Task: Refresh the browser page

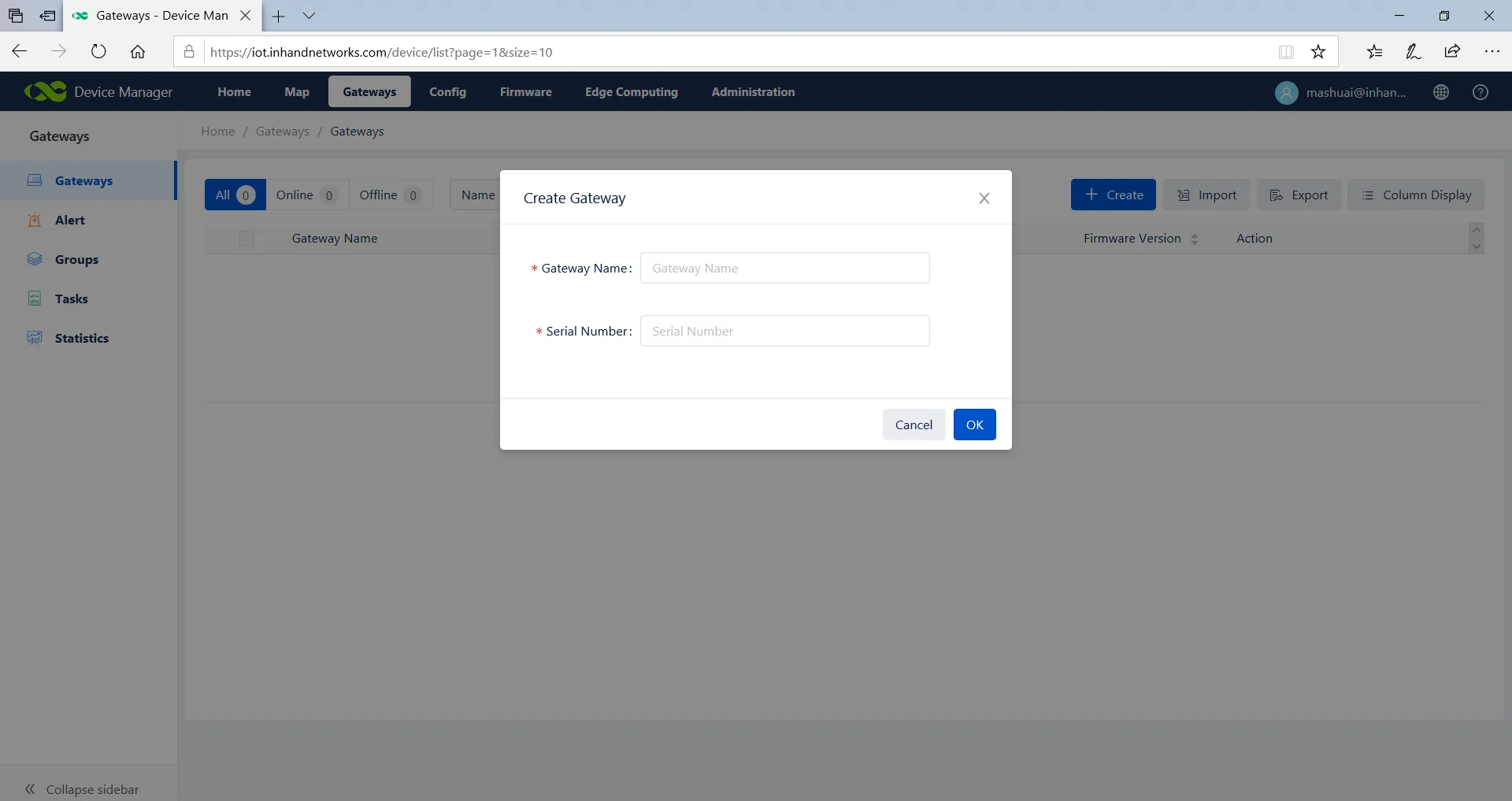Action: [x=98, y=52]
